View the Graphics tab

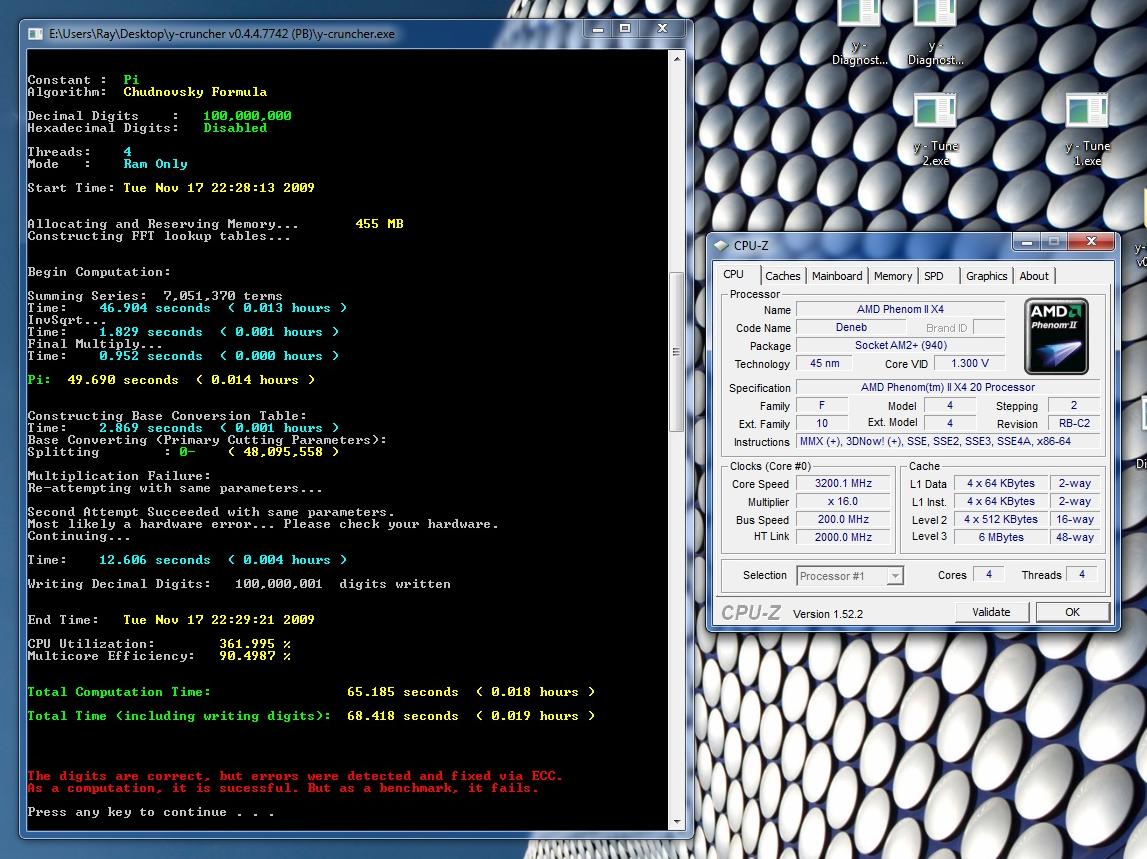click(986, 276)
